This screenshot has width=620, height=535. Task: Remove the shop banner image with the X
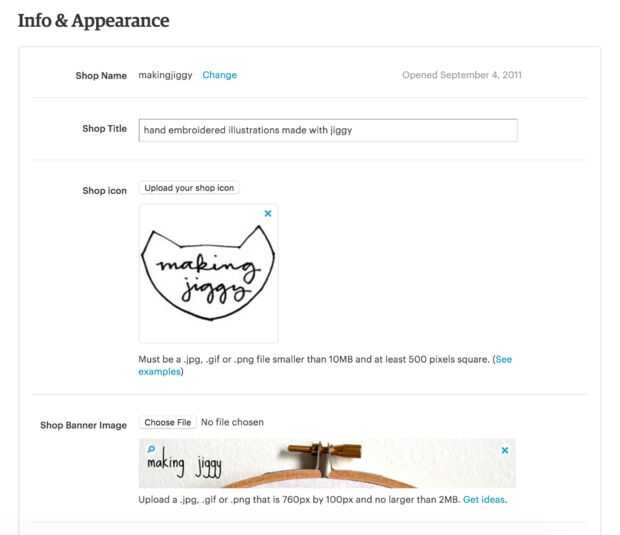[x=505, y=451]
